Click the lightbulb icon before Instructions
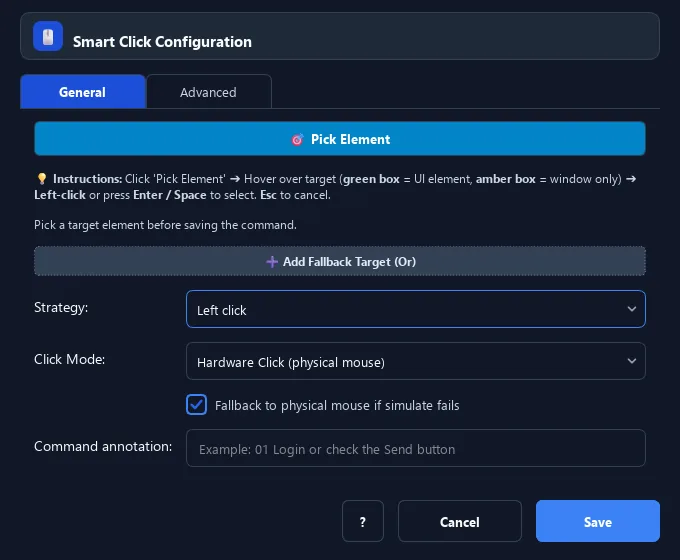The image size is (680, 560). [42, 179]
